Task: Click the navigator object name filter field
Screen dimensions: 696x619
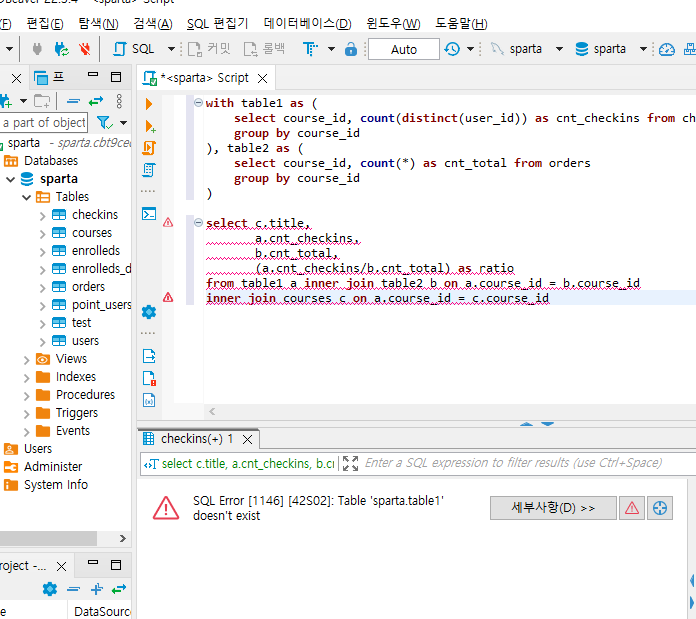Action: click(x=44, y=122)
